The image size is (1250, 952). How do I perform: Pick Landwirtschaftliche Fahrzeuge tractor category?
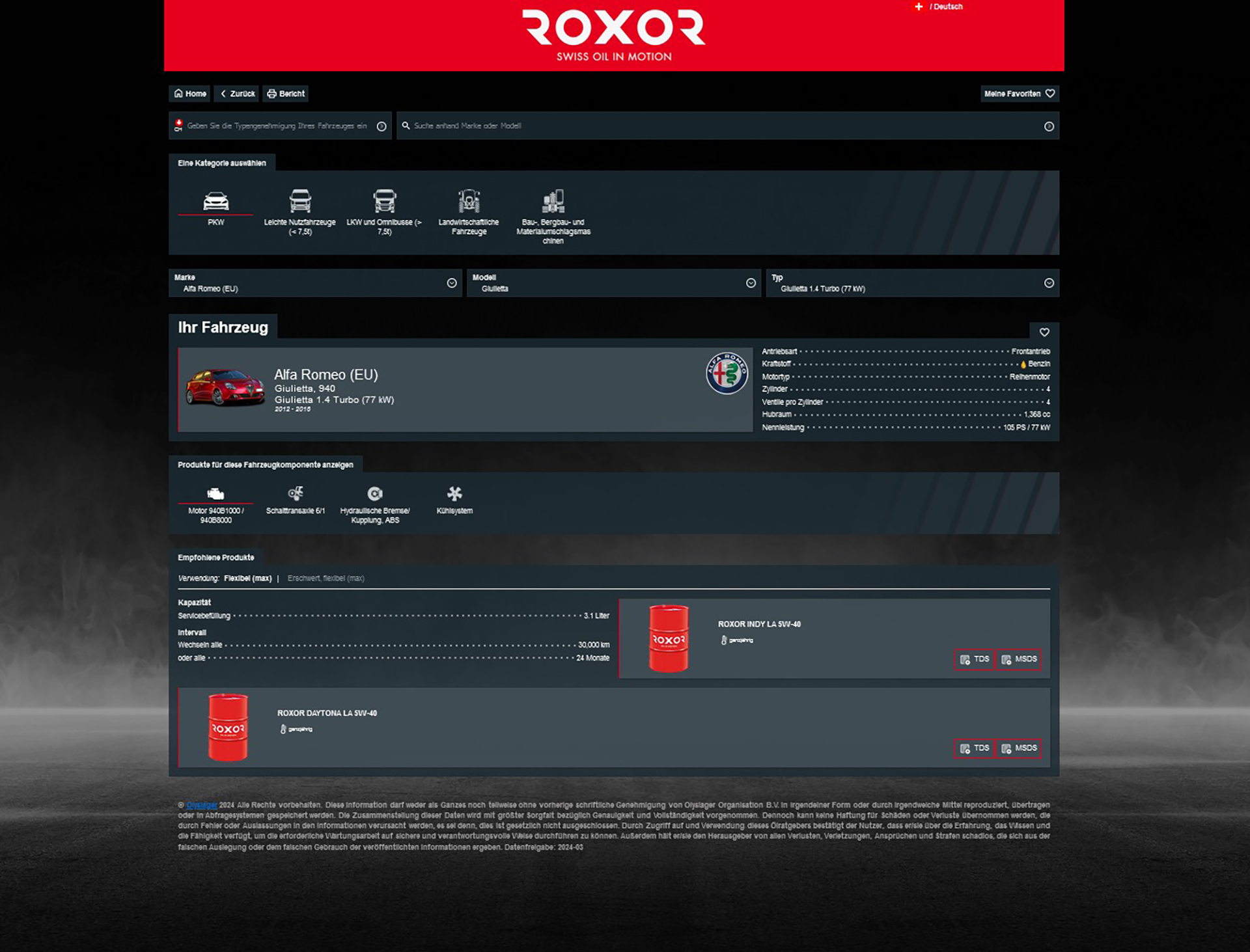coord(469,201)
